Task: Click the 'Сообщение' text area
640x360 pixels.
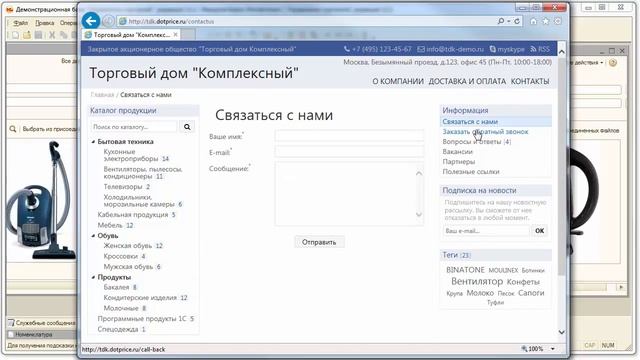Action: coord(349,194)
